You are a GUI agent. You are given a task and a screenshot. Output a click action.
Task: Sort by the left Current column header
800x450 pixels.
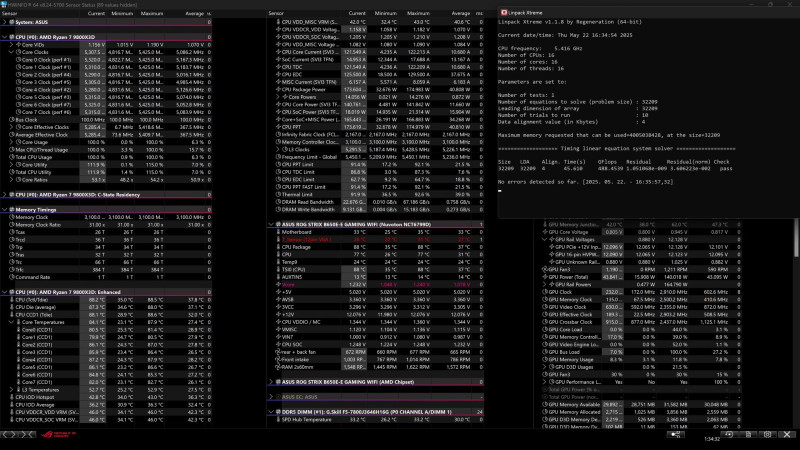(x=96, y=14)
